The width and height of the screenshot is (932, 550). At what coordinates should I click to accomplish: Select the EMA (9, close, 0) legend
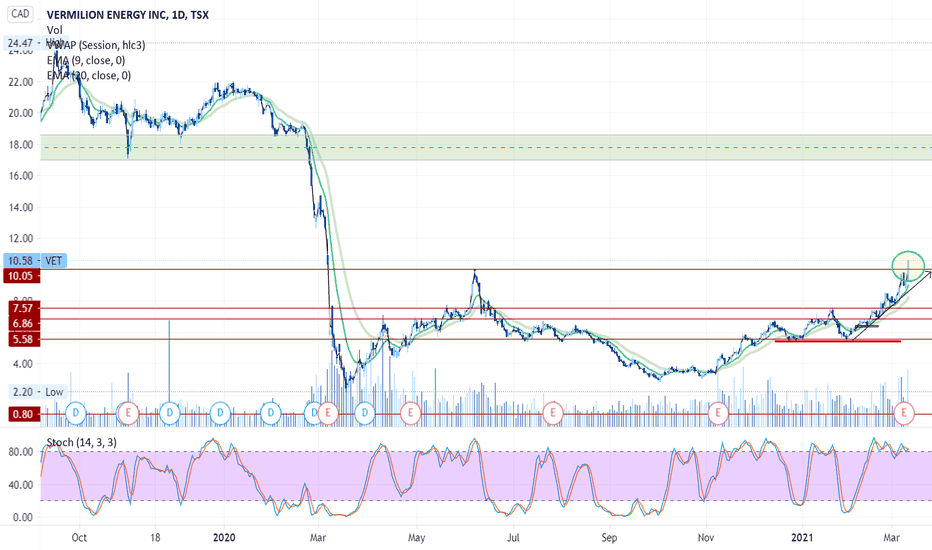tap(86, 60)
